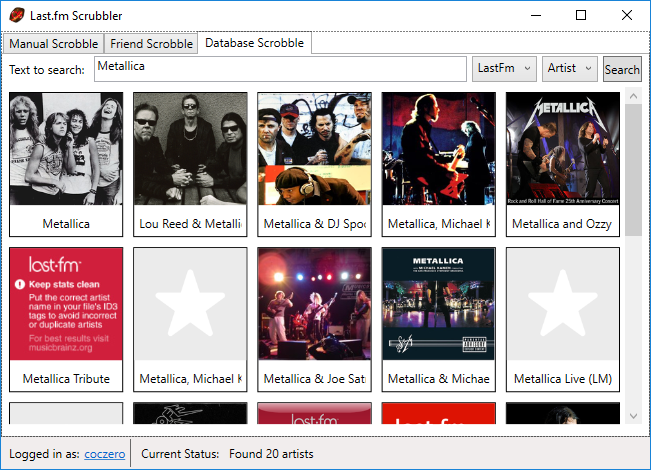651x470 pixels.
Task: Open the Friend Scrobble tab
Action: point(151,44)
